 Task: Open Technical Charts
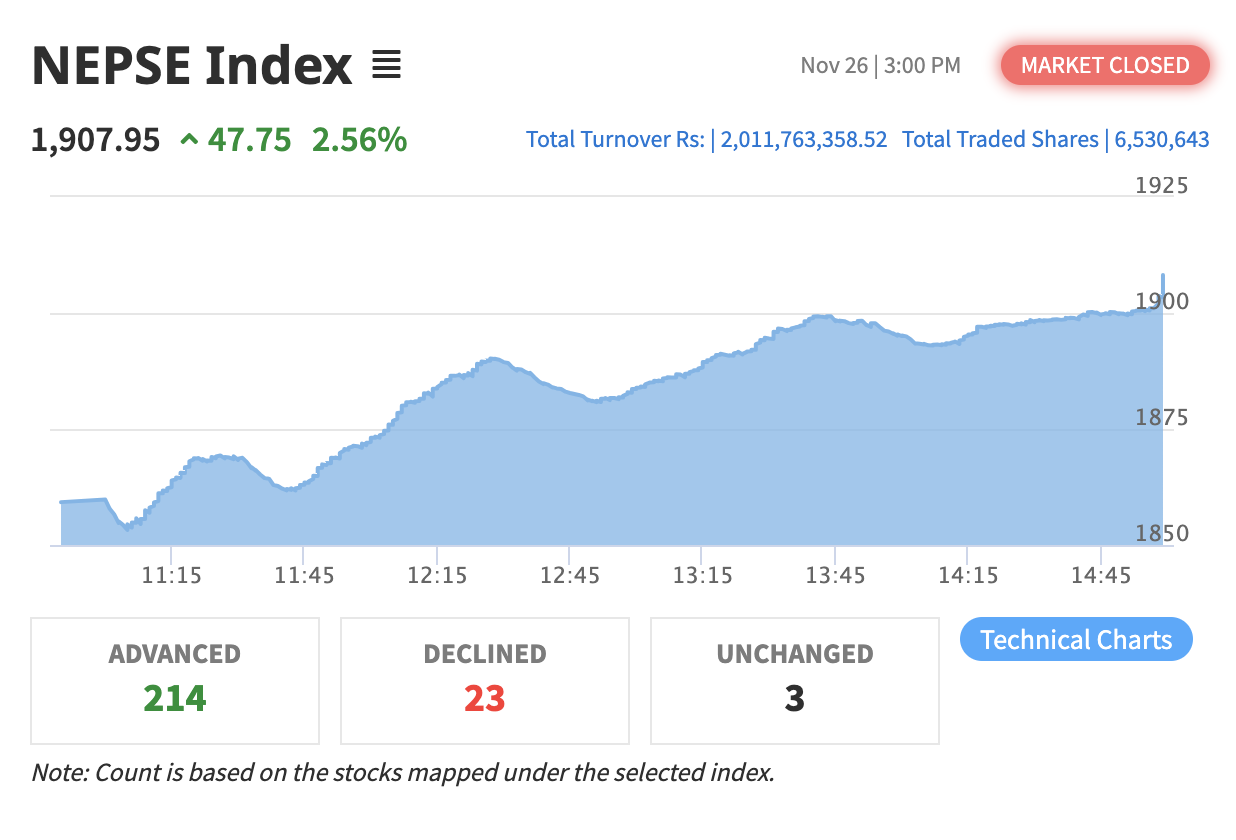1076,640
